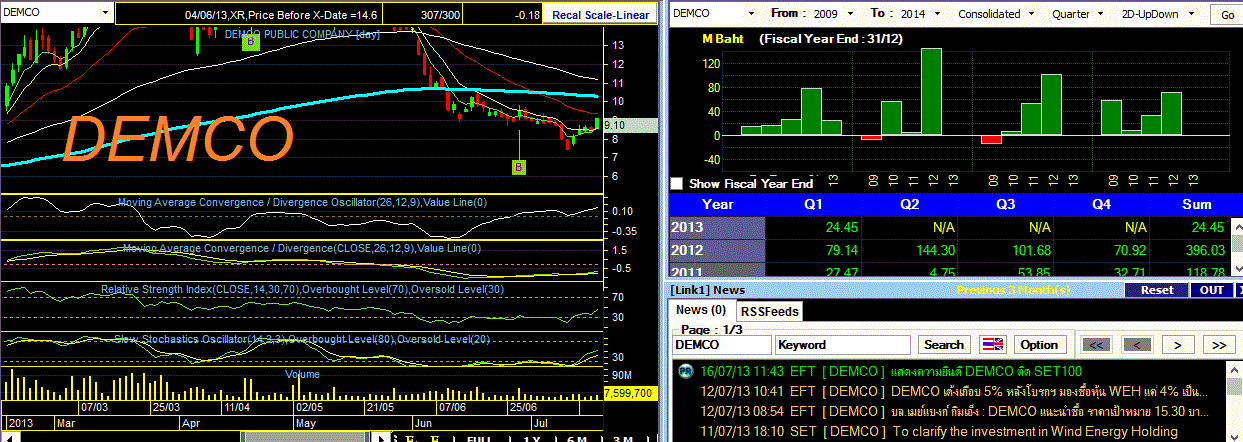Viewport: 1243px width, 442px height.
Task: Click the 2013 year row label
Action: pyautogui.click(x=716, y=226)
